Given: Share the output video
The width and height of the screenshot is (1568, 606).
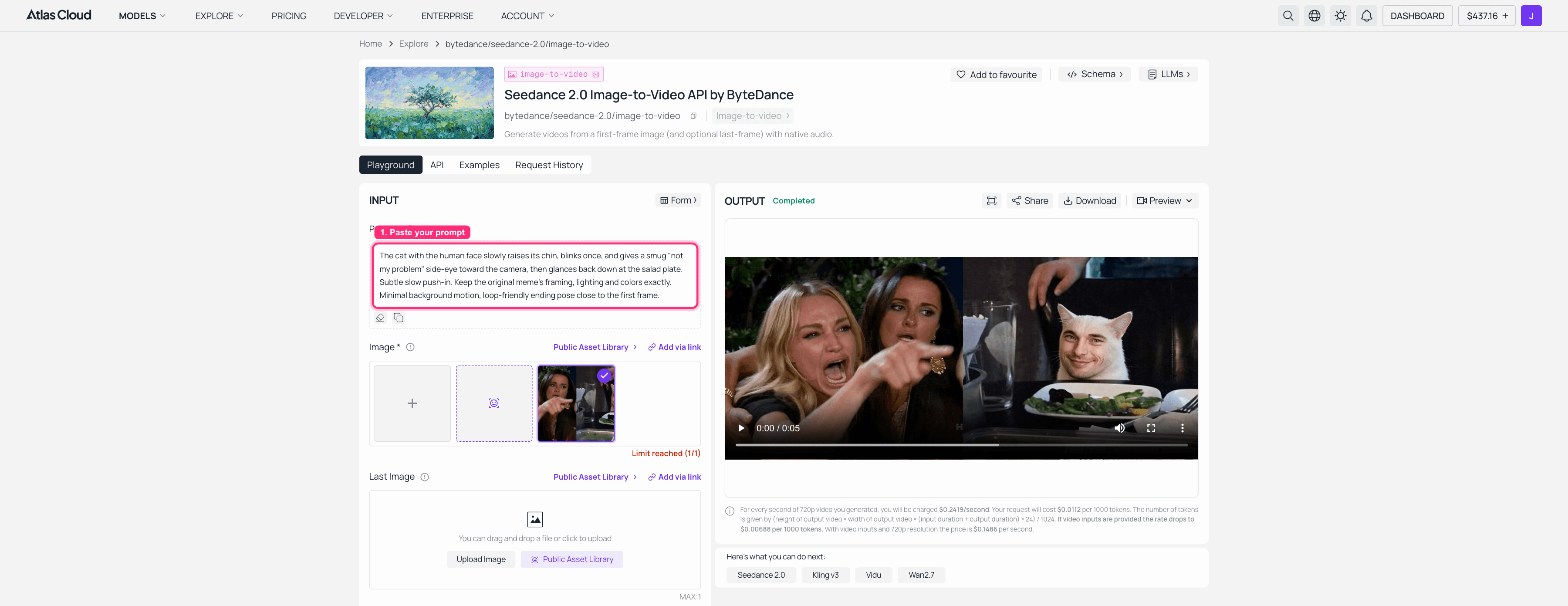Looking at the screenshot, I should pos(1030,200).
